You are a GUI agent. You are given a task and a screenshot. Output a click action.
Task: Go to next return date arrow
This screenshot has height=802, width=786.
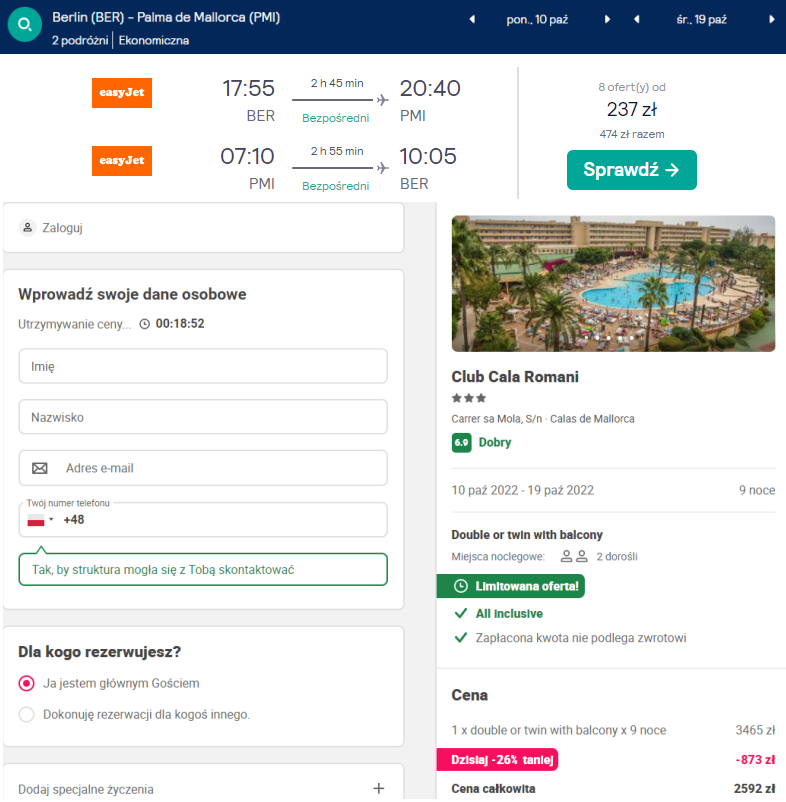click(771, 20)
